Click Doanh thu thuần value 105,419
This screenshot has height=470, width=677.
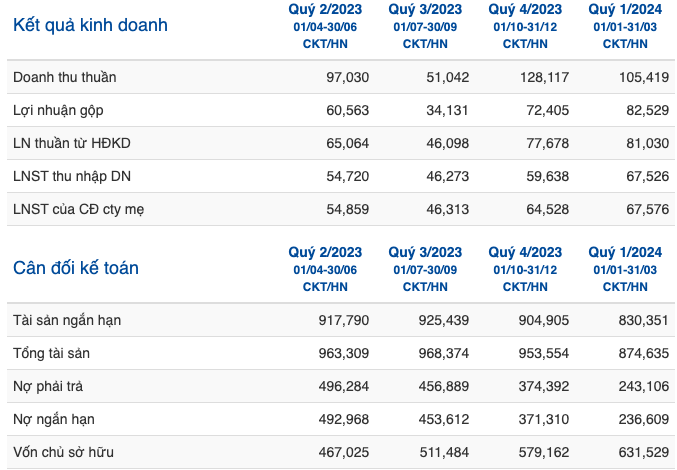tap(644, 77)
